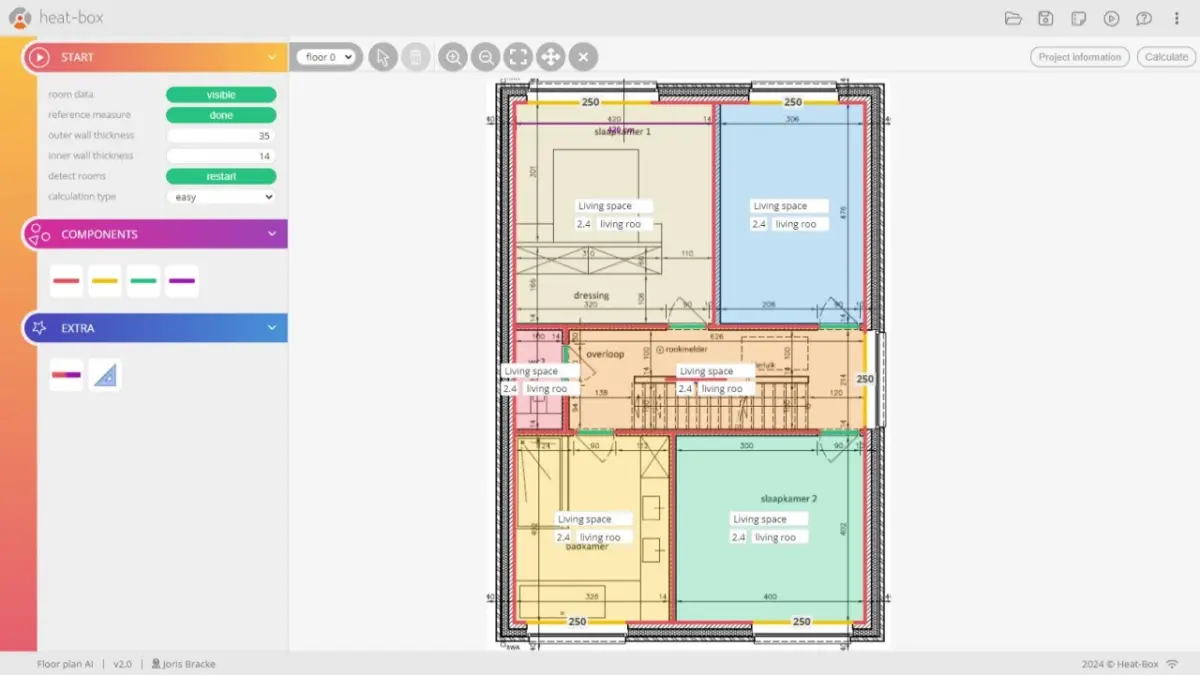1200x675 pixels.
Task: Collapse the START section header
Action: [271, 57]
